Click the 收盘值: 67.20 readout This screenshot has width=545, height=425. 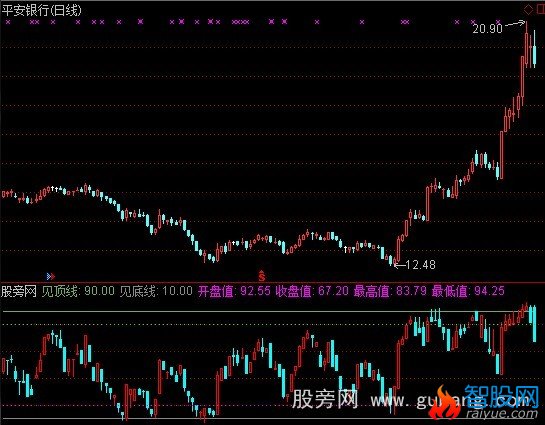tap(312, 291)
